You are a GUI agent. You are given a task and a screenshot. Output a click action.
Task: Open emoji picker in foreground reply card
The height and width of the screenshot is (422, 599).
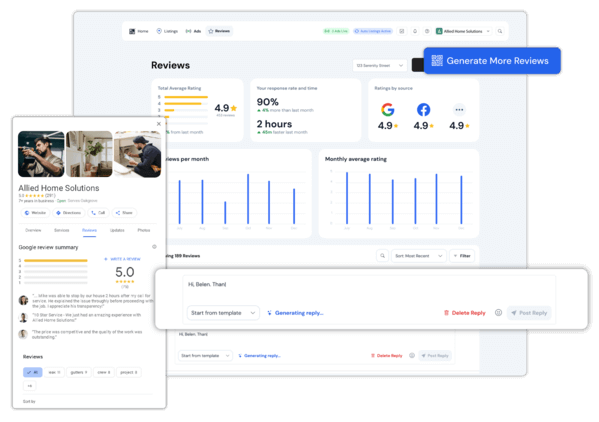click(x=498, y=312)
